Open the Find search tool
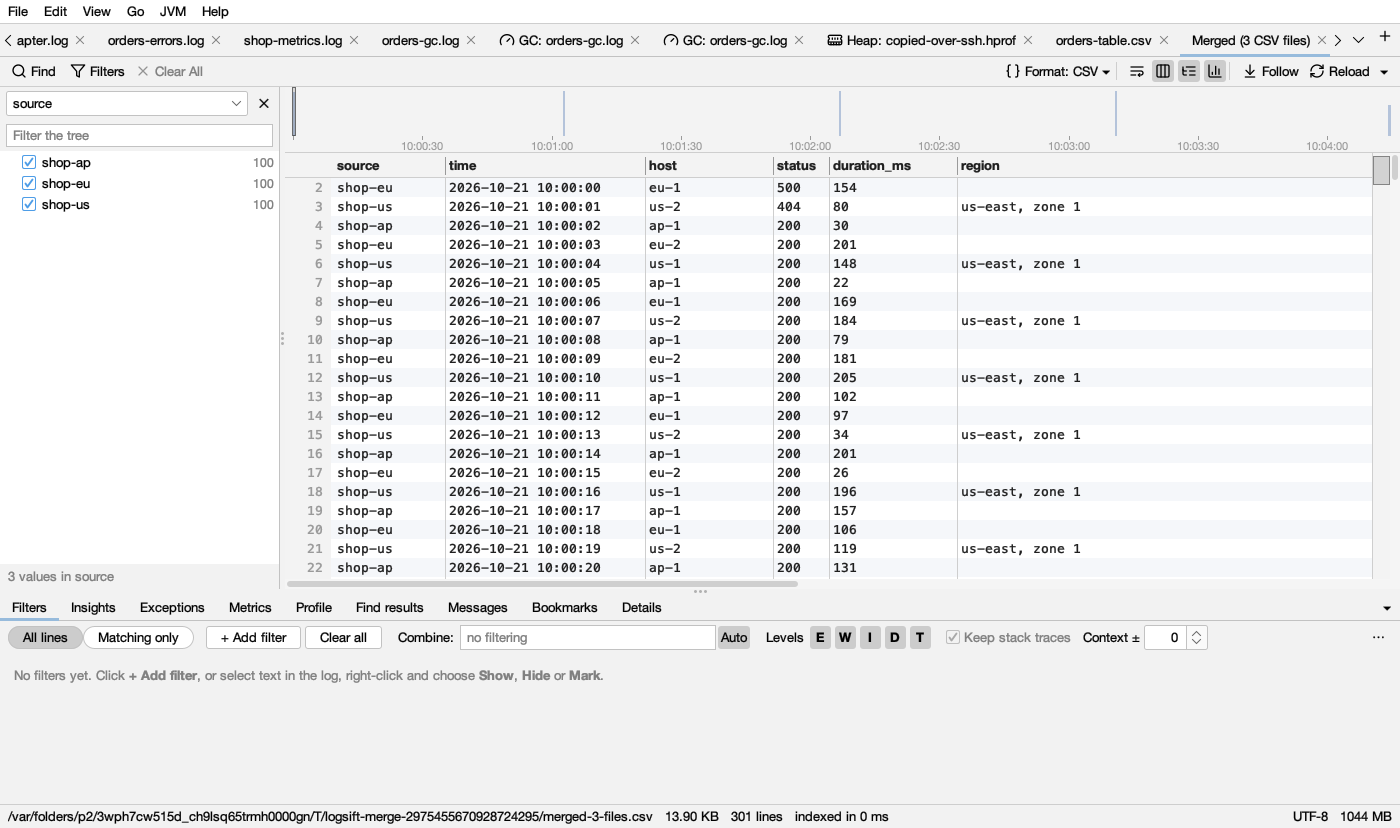 click(33, 71)
